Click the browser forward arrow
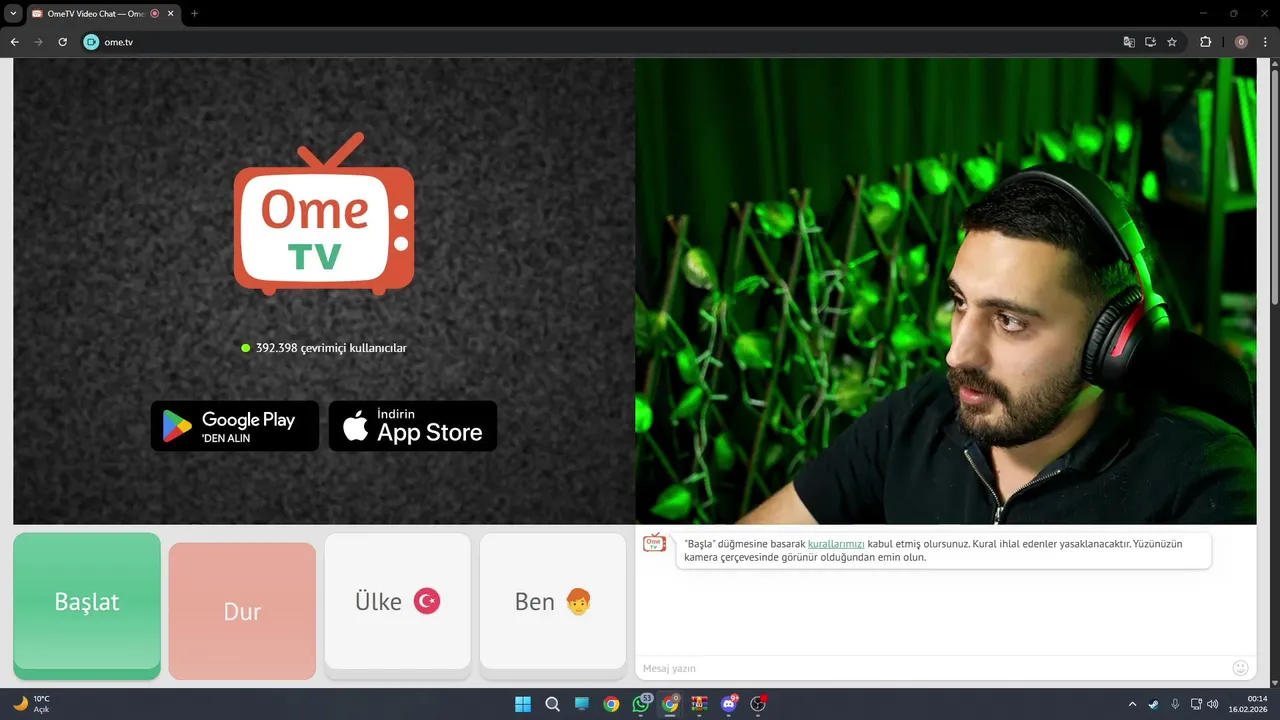Screen dimensions: 1280x720 click(38, 42)
